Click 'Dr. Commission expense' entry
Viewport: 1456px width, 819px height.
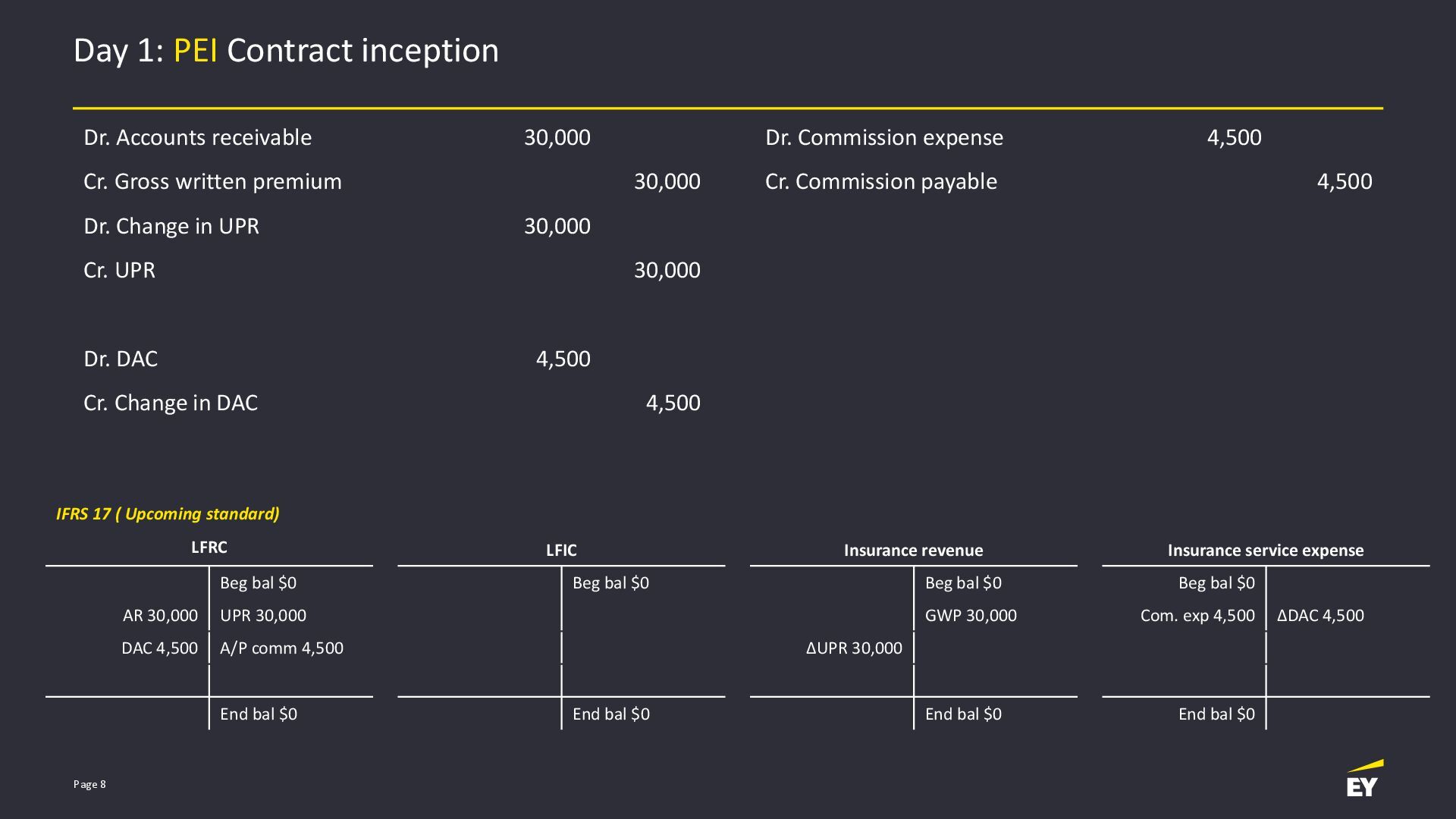[x=883, y=137]
